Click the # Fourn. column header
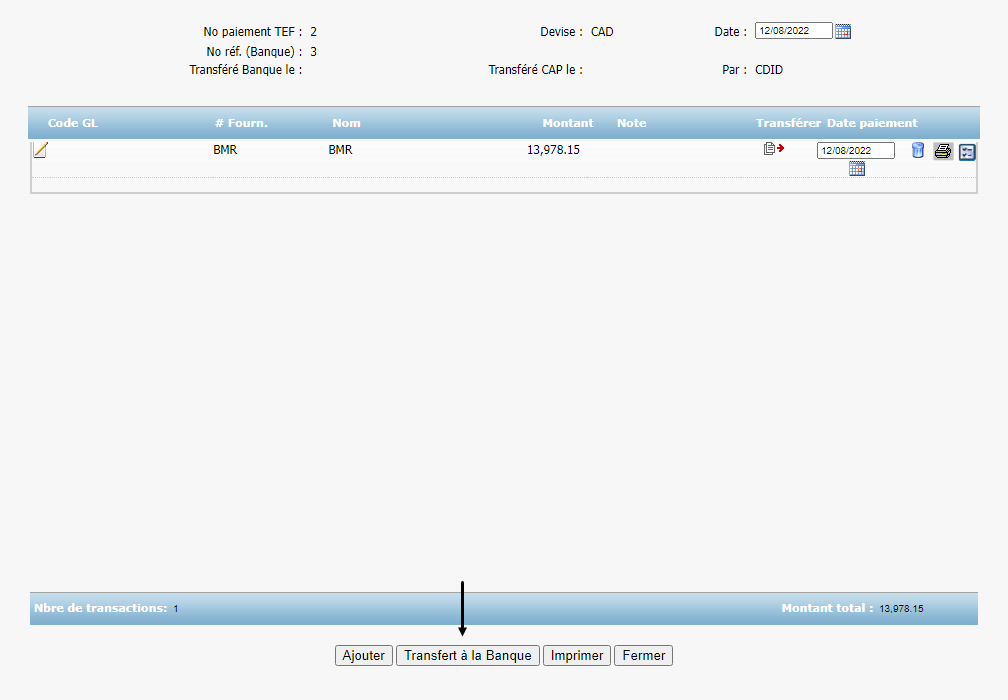Viewport: 1008px width, 700px height. point(241,123)
